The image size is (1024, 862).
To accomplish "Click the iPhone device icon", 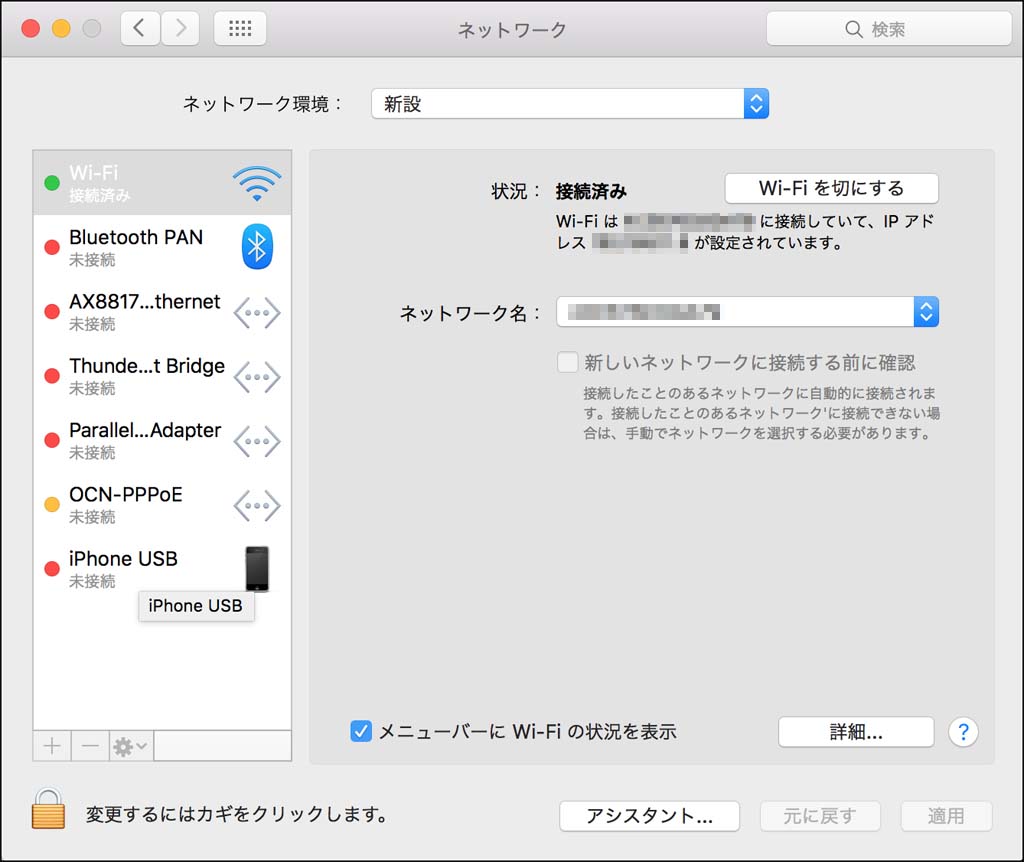I will (x=257, y=569).
